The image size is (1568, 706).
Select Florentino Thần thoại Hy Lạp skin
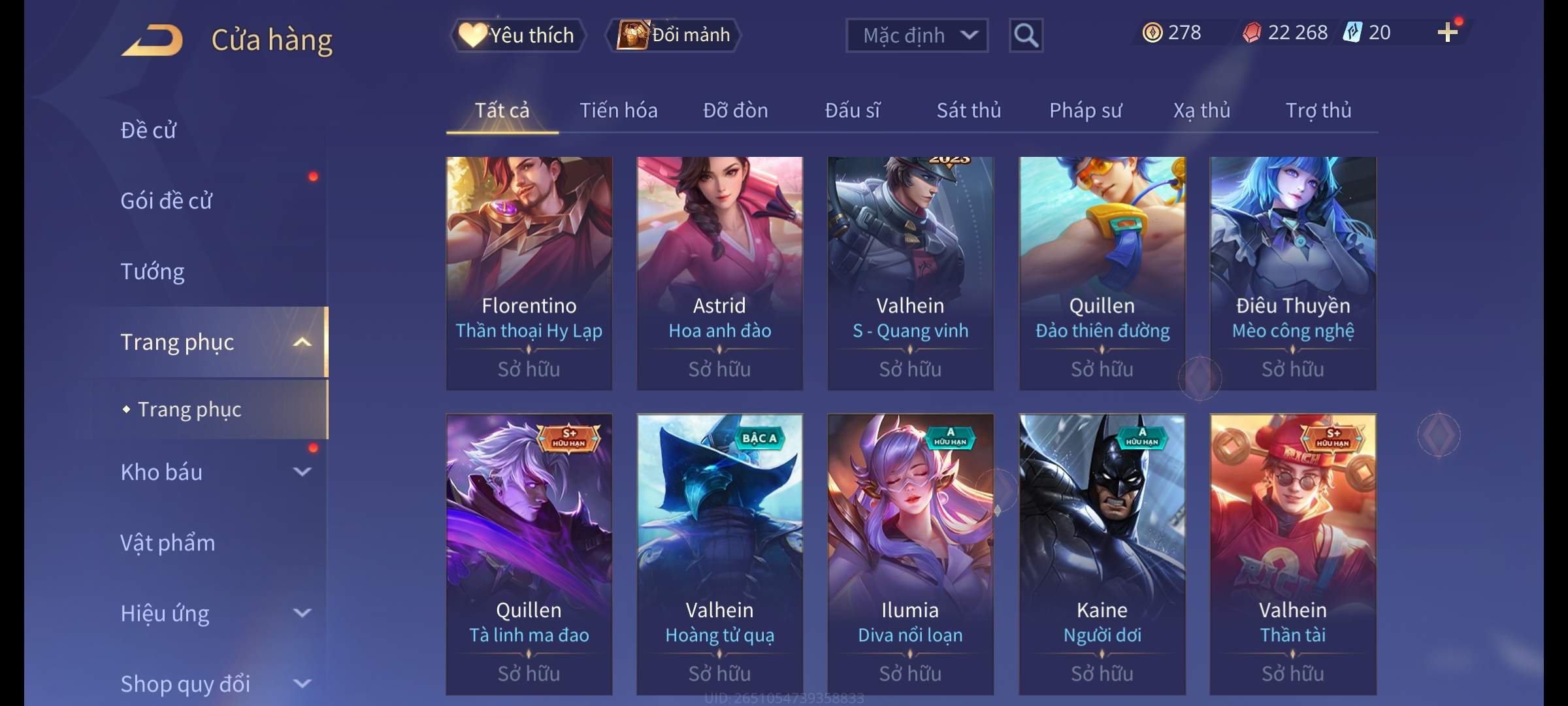click(529, 273)
